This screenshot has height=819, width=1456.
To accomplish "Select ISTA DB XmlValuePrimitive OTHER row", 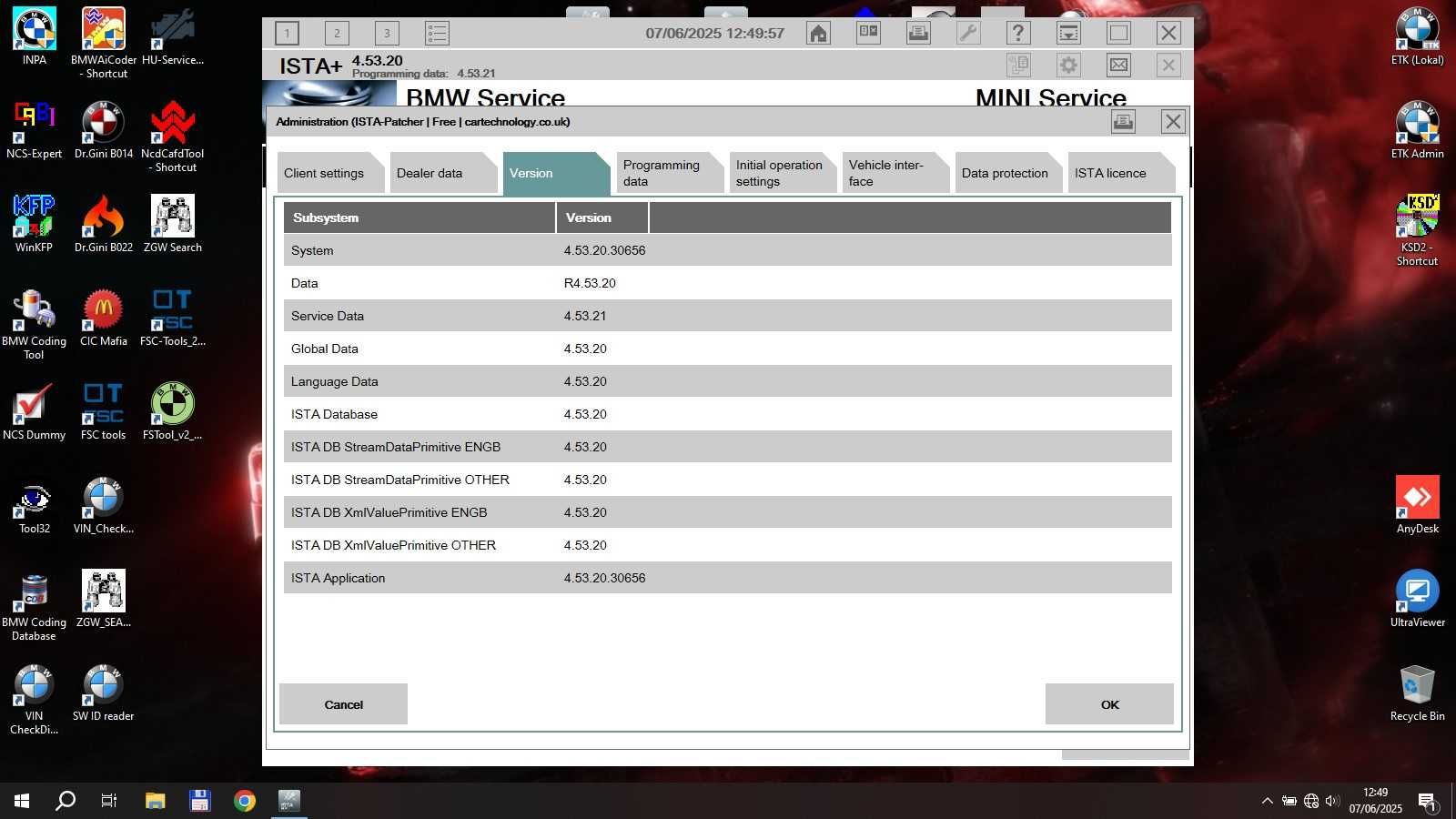I will tap(728, 545).
